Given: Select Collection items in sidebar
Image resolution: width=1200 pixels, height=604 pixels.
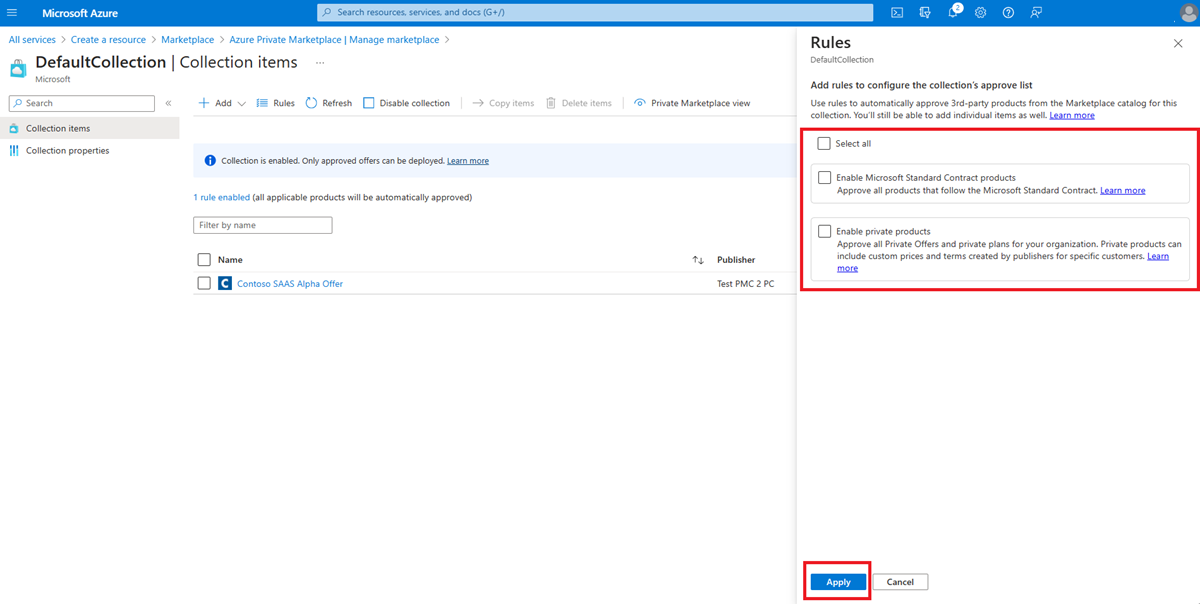Looking at the screenshot, I should point(57,128).
